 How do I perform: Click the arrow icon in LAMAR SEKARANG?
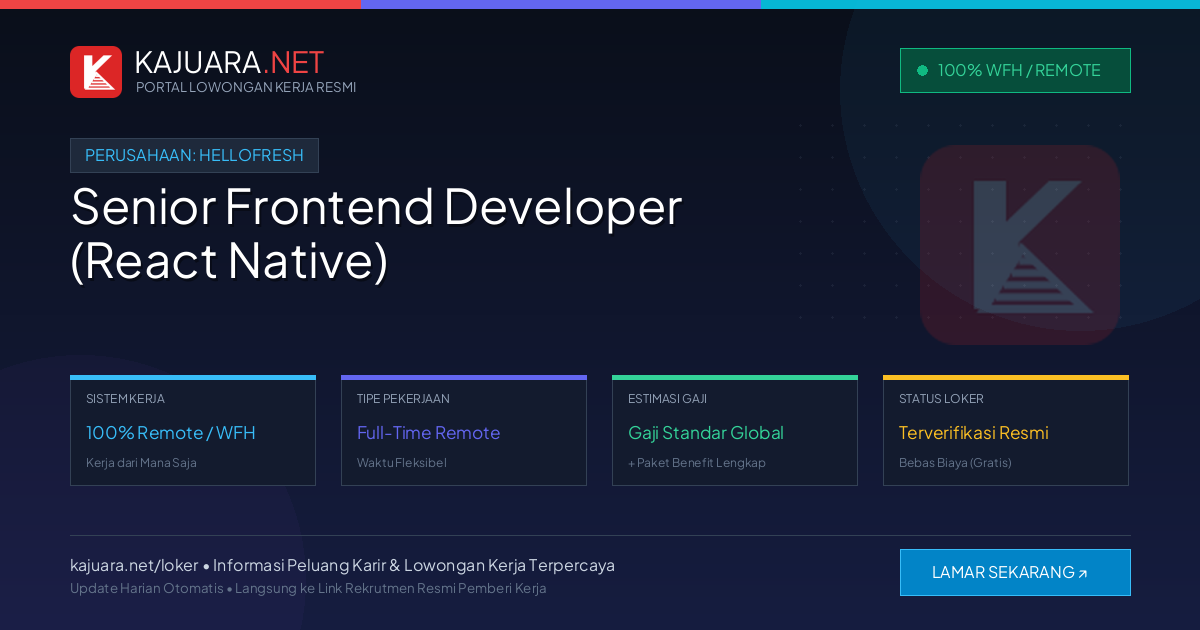[x=1083, y=574]
